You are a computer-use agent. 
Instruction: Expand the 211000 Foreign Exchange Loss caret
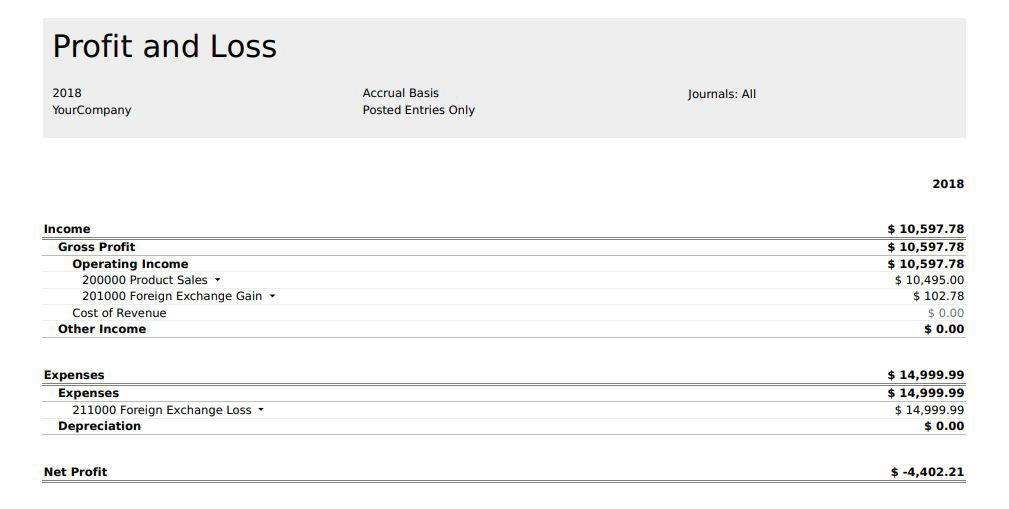261,410
